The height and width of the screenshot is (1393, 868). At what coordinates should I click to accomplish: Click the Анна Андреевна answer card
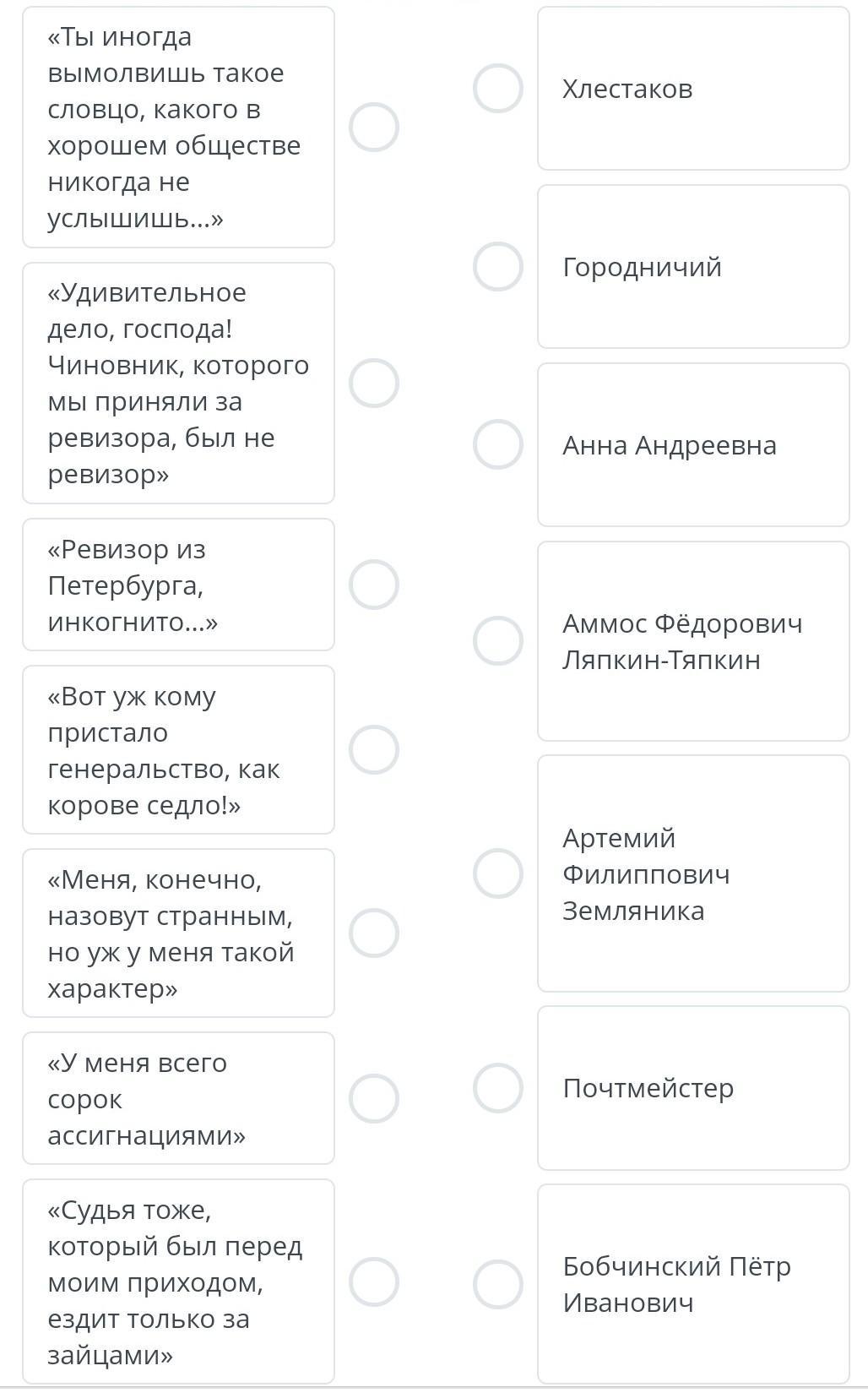click(693, 445)
